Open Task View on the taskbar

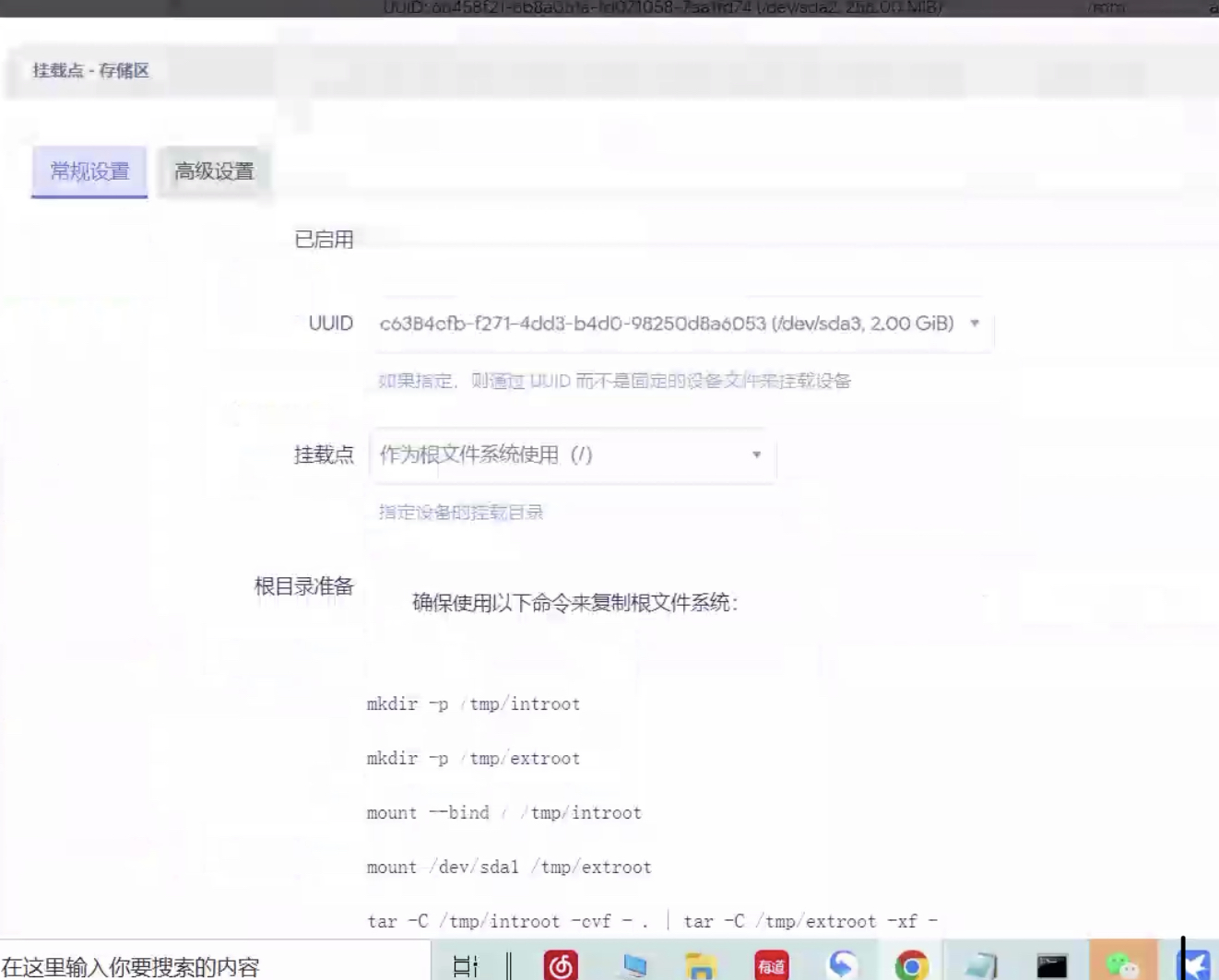(x=467, y=965)
